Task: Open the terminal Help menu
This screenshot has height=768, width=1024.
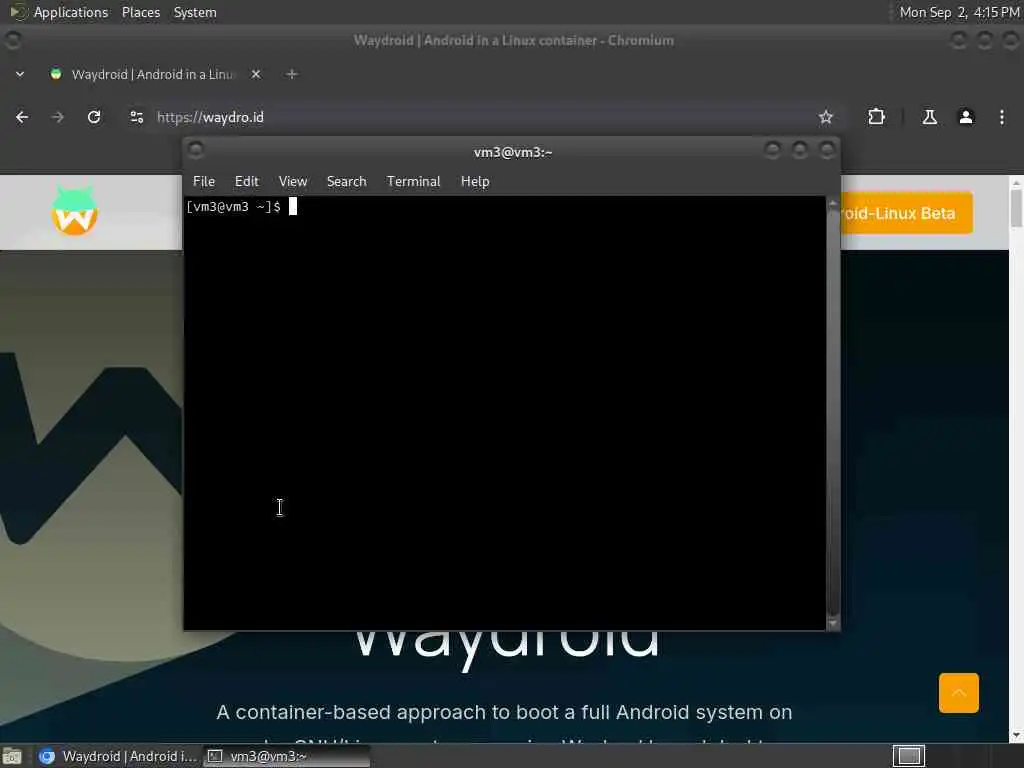Action: coord(475,182)
